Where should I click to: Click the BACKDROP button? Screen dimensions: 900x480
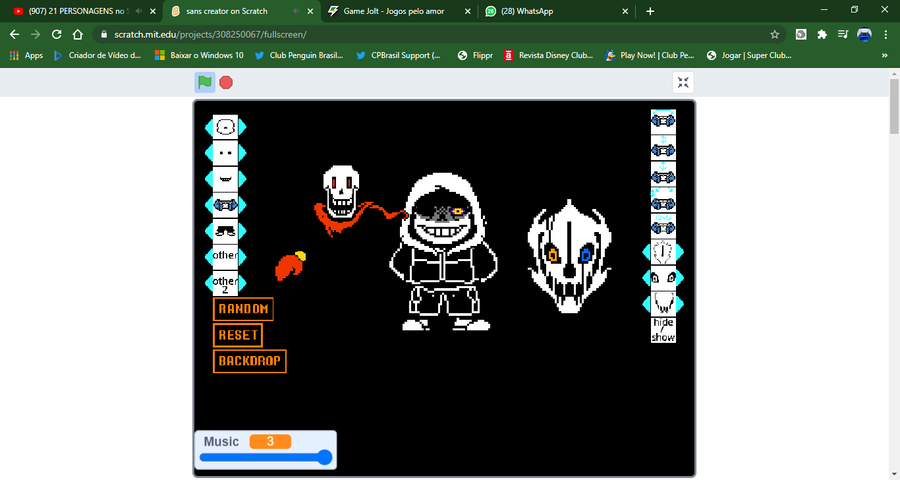(250, 361)
